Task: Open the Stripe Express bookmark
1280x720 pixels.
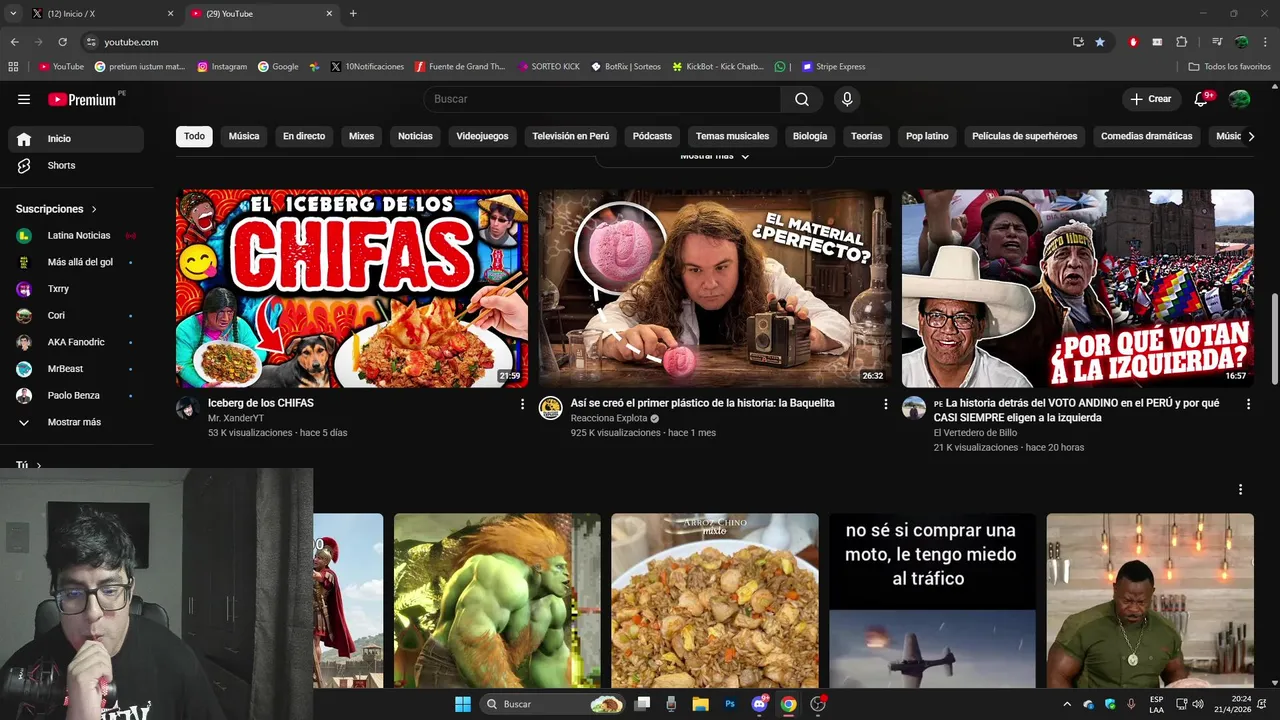Action: click(833, 67)
